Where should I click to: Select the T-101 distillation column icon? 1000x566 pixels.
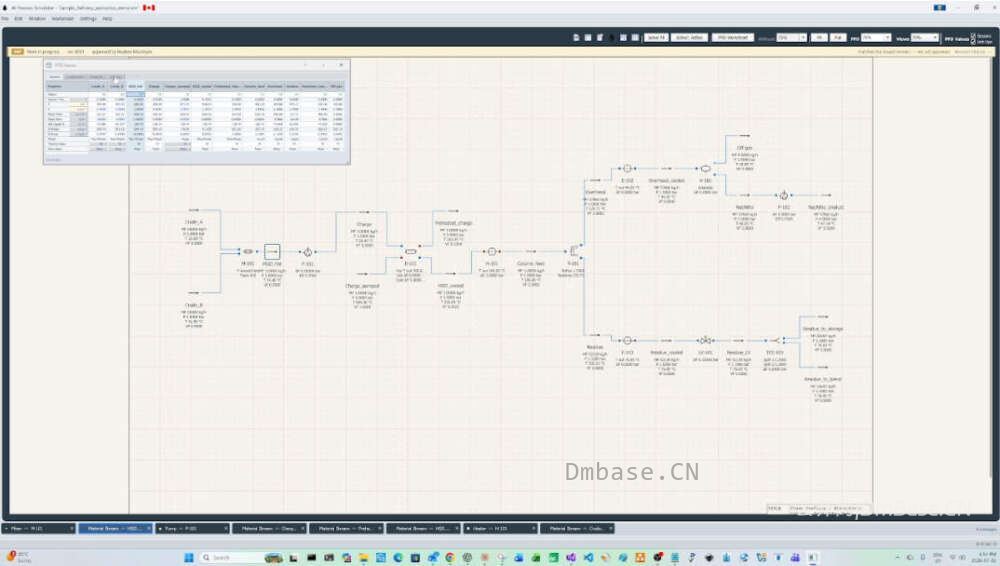tap(573, 251)
